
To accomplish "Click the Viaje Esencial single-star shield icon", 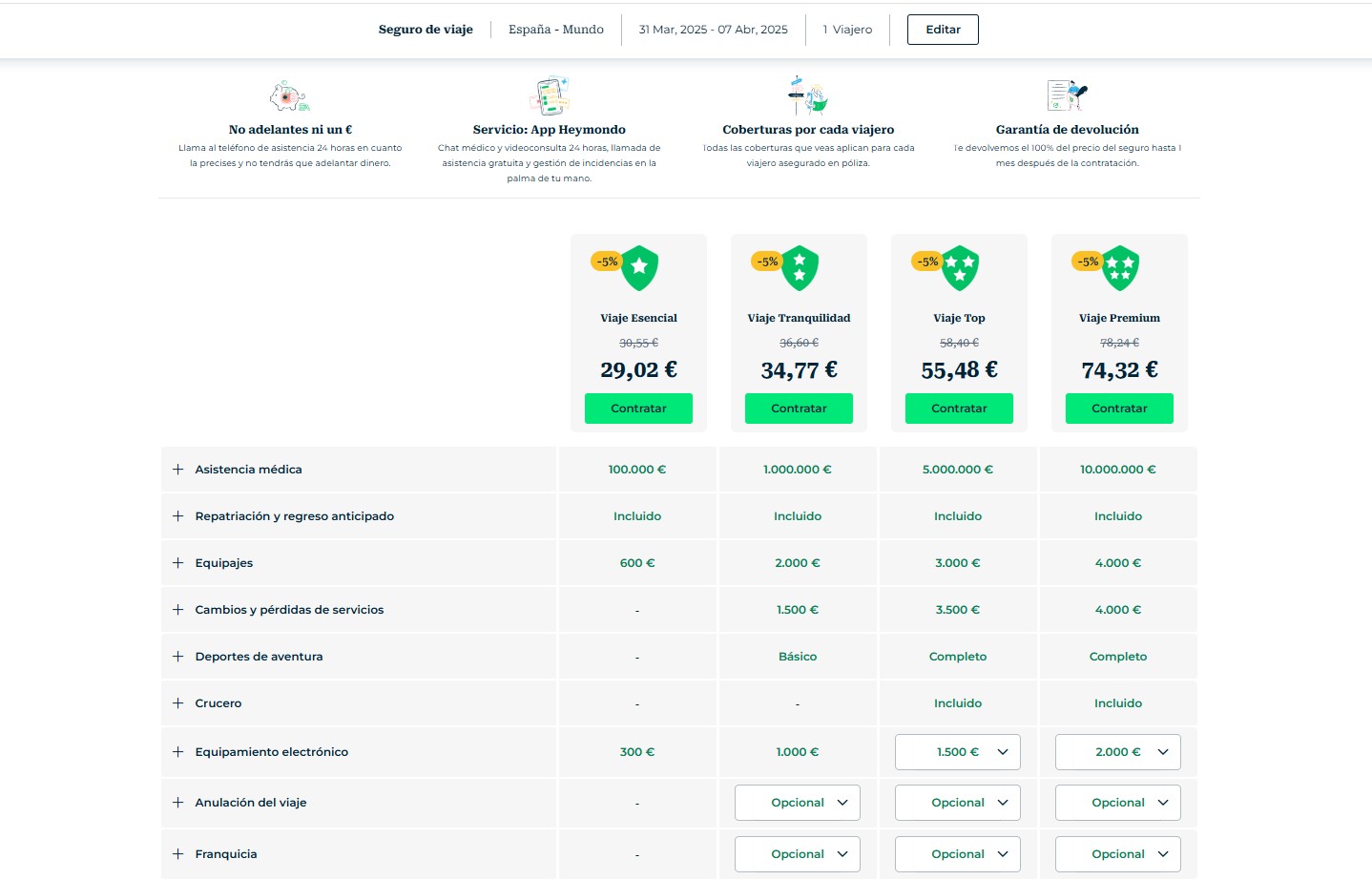I will pyautogui.click(x=639, y=268).
